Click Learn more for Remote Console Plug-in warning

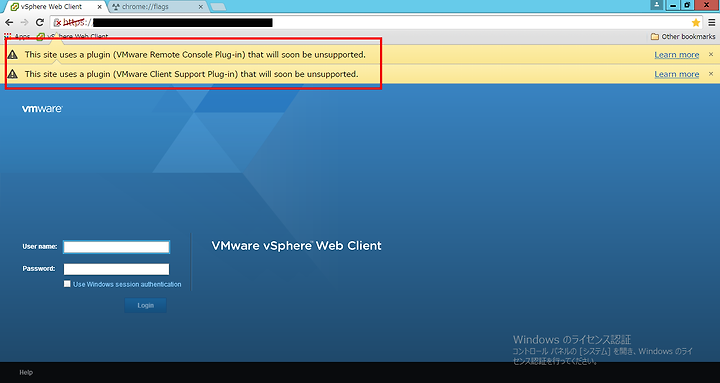click(x=676, y=55)
